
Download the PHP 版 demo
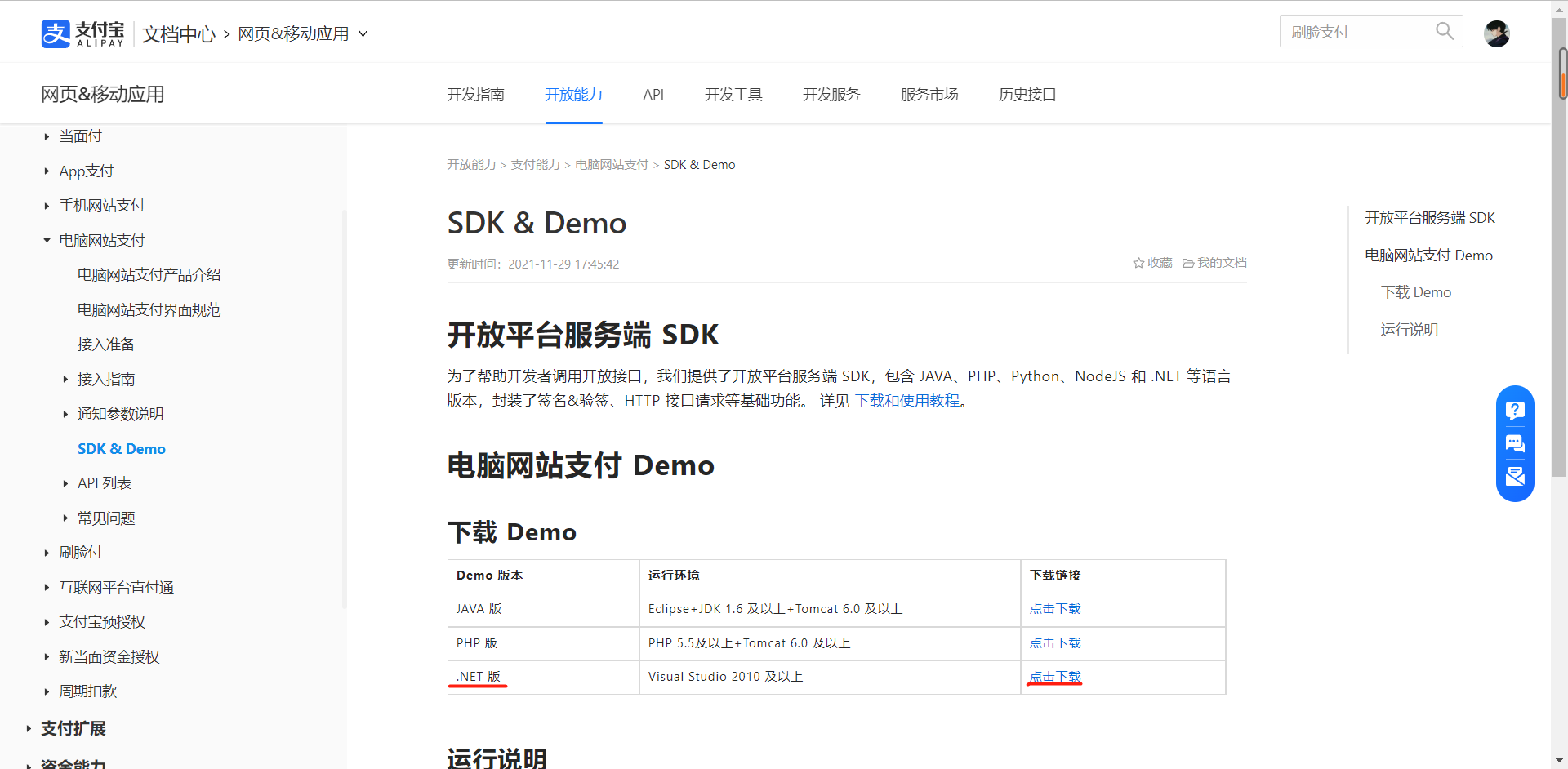click(1055, 643)
